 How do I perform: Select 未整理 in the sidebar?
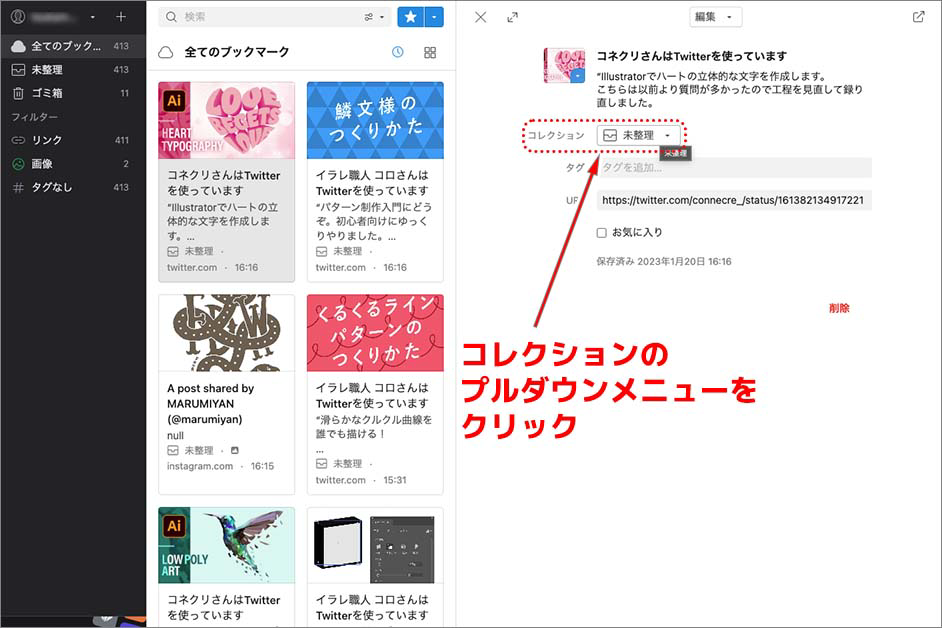pyautogui.click(x=47, y=70)
